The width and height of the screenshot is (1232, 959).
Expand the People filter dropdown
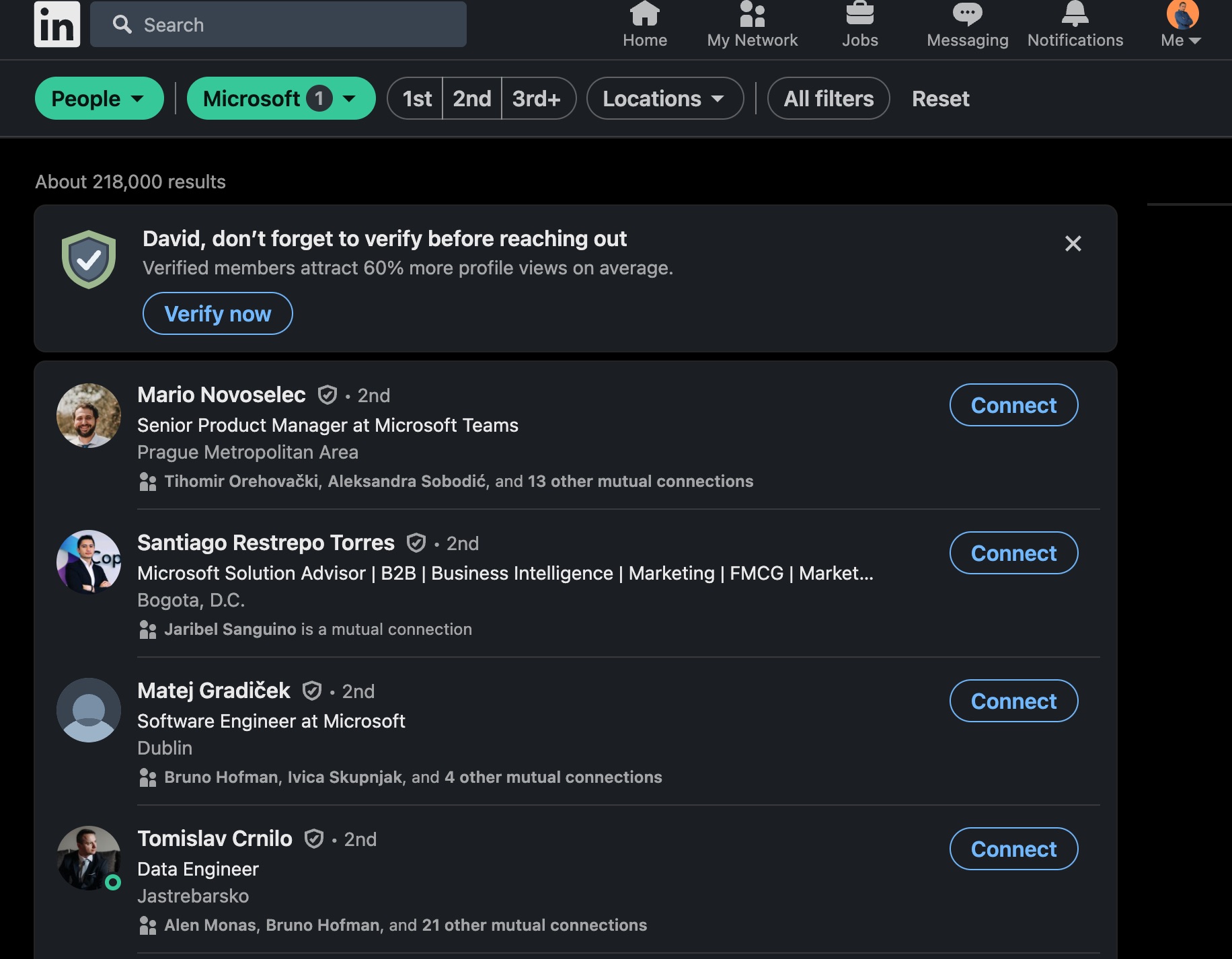[99, 99]
